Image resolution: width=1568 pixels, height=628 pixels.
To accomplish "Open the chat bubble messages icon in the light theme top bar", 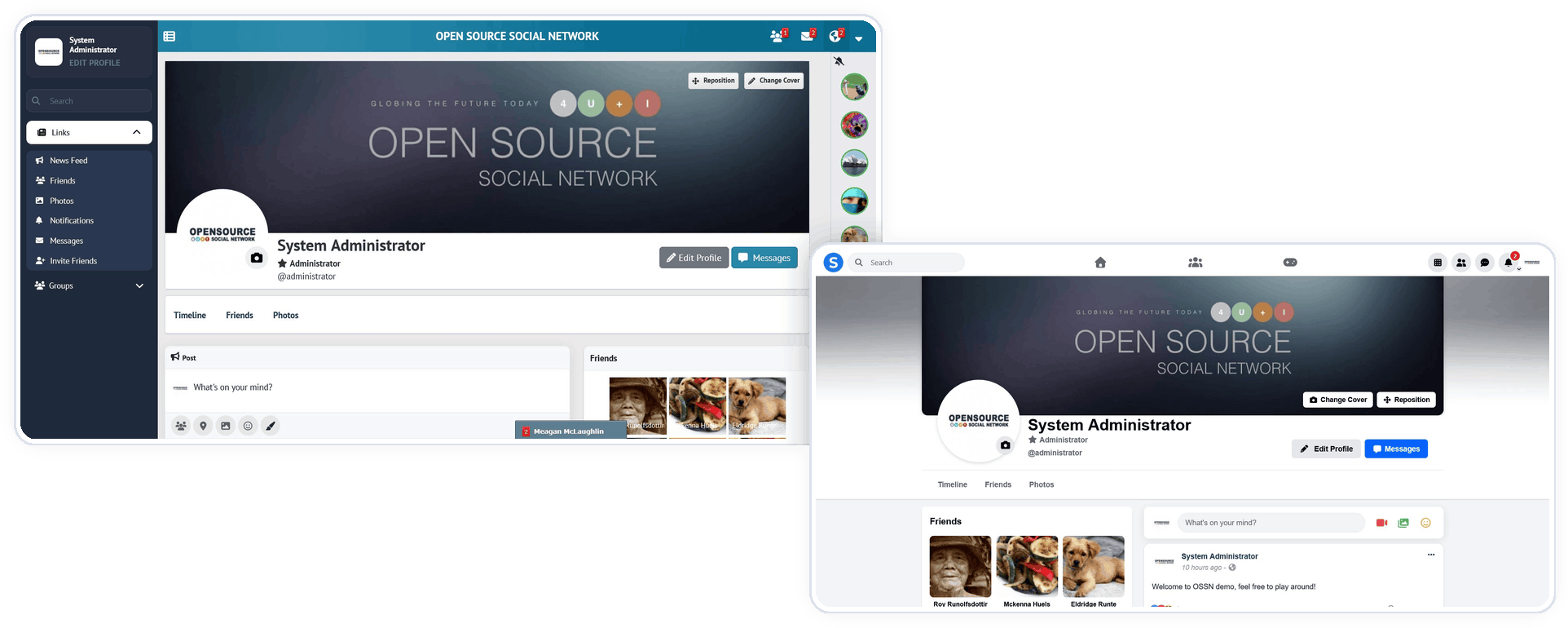I will pos(1485,263).
